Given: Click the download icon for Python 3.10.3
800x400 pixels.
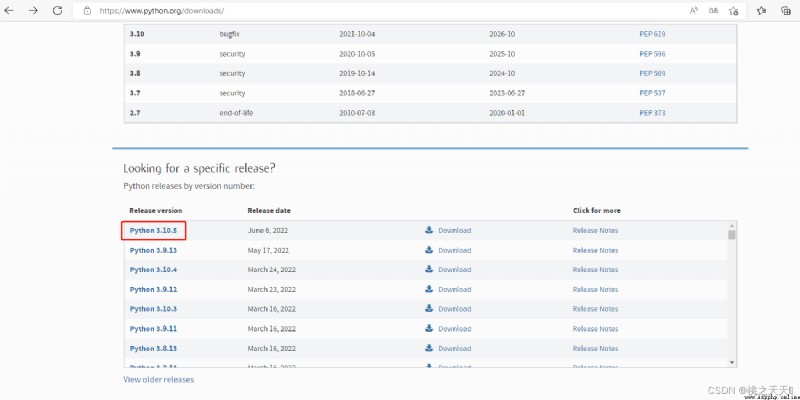Looking at the screenshot, I should click(429, 309).
